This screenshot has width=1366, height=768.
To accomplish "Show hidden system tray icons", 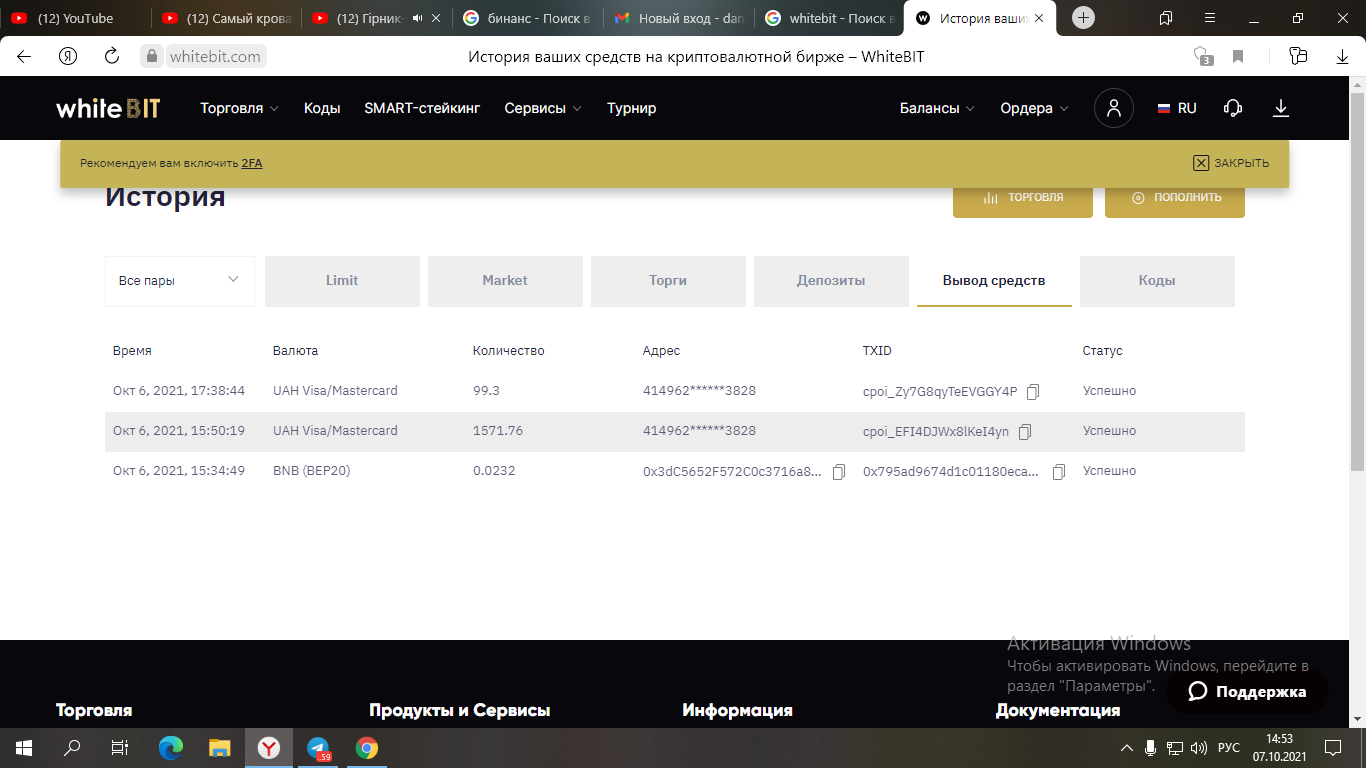I will click(1127, 748).
